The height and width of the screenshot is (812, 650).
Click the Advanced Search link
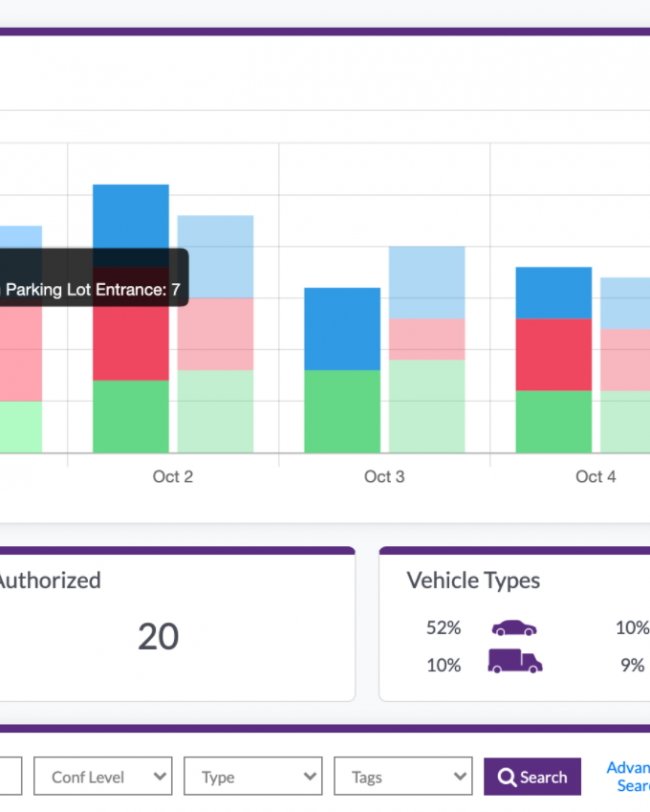click(x=629, y=776)
